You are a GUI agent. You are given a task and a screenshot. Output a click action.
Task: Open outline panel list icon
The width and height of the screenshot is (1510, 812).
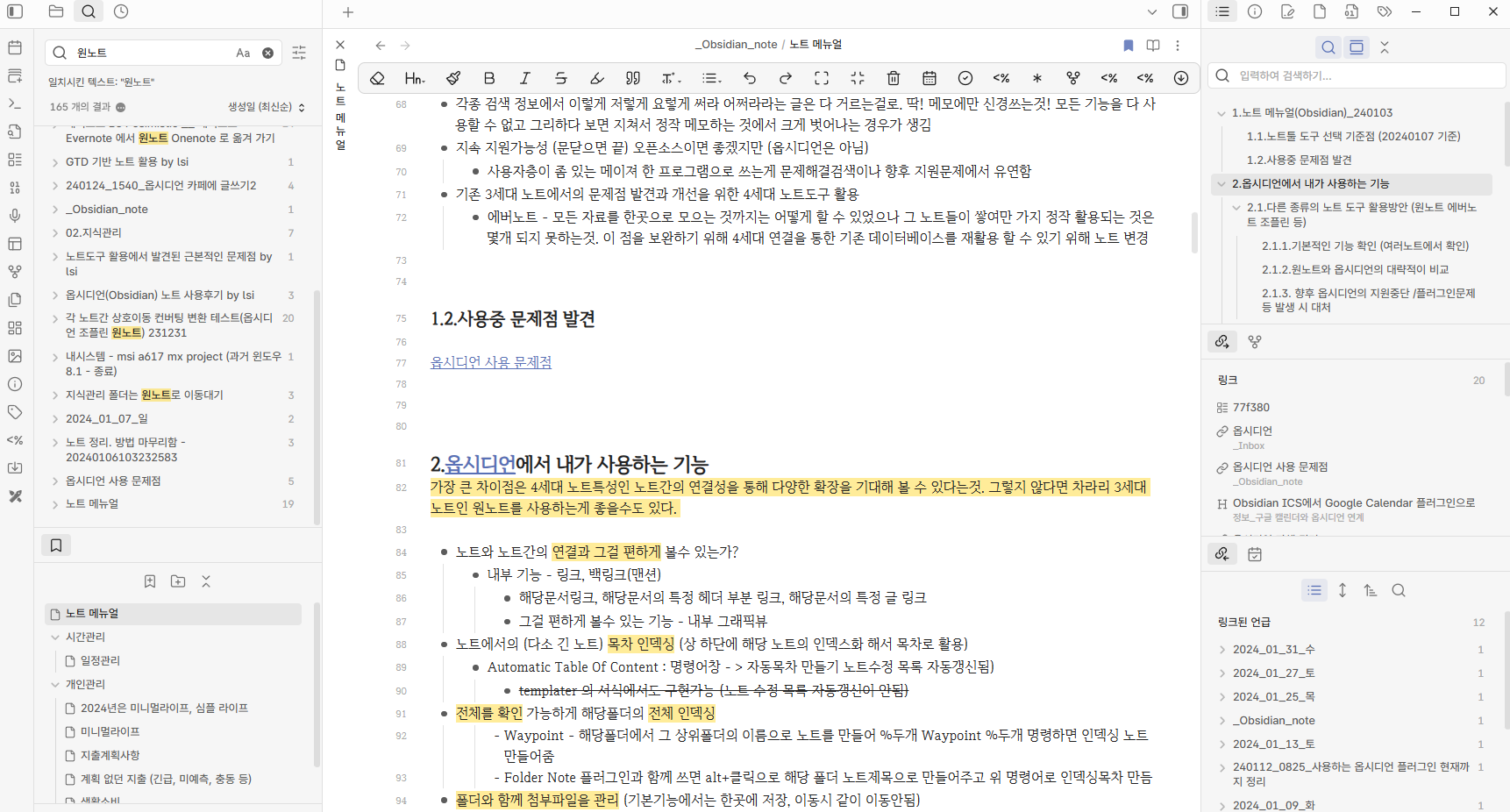[x=1222, y=11]
